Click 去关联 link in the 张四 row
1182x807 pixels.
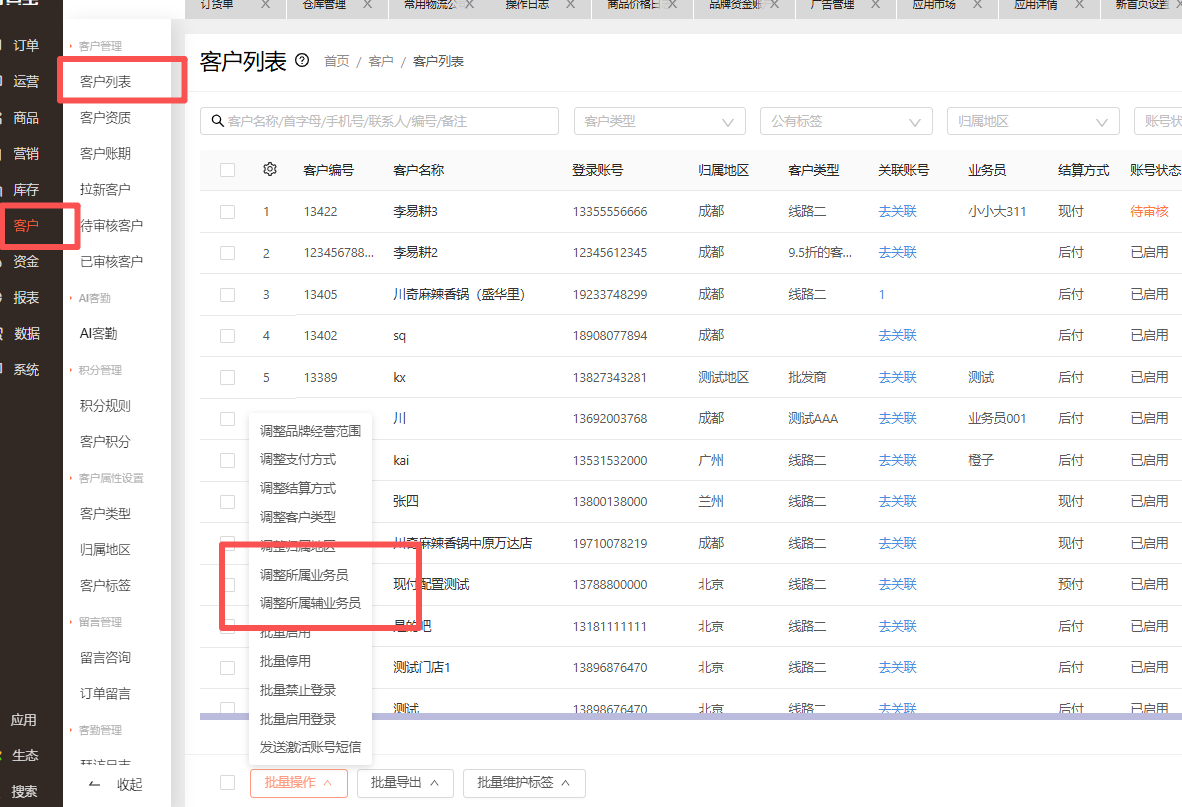[x=897, y=501]
